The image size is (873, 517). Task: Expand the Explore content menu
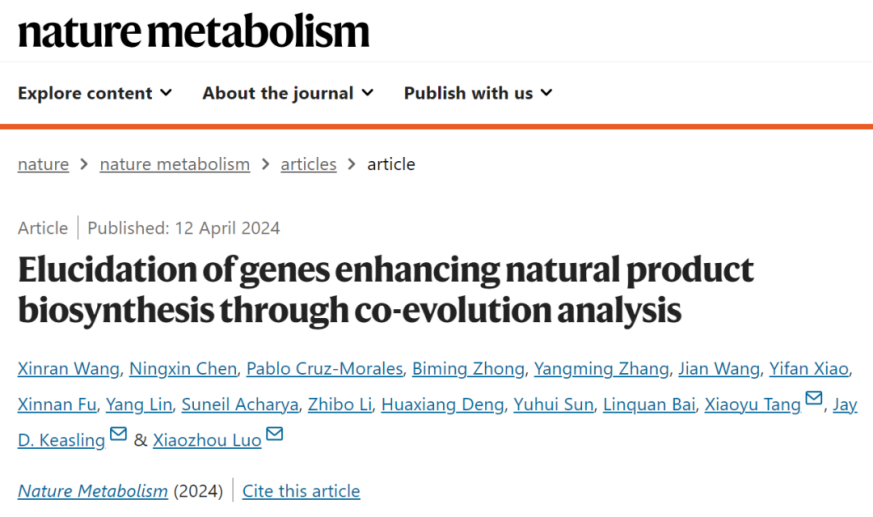tap(95, 93)
